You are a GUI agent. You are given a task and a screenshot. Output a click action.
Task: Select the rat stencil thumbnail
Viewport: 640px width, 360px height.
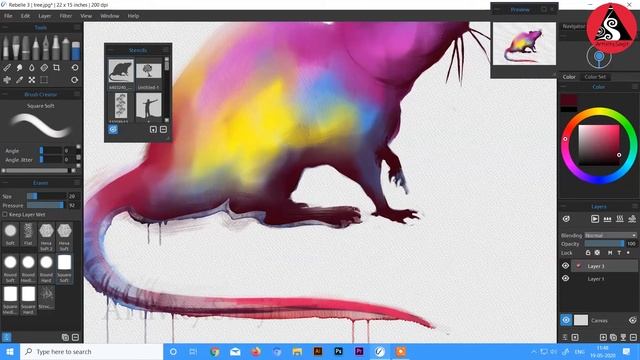tap(121, 71)
